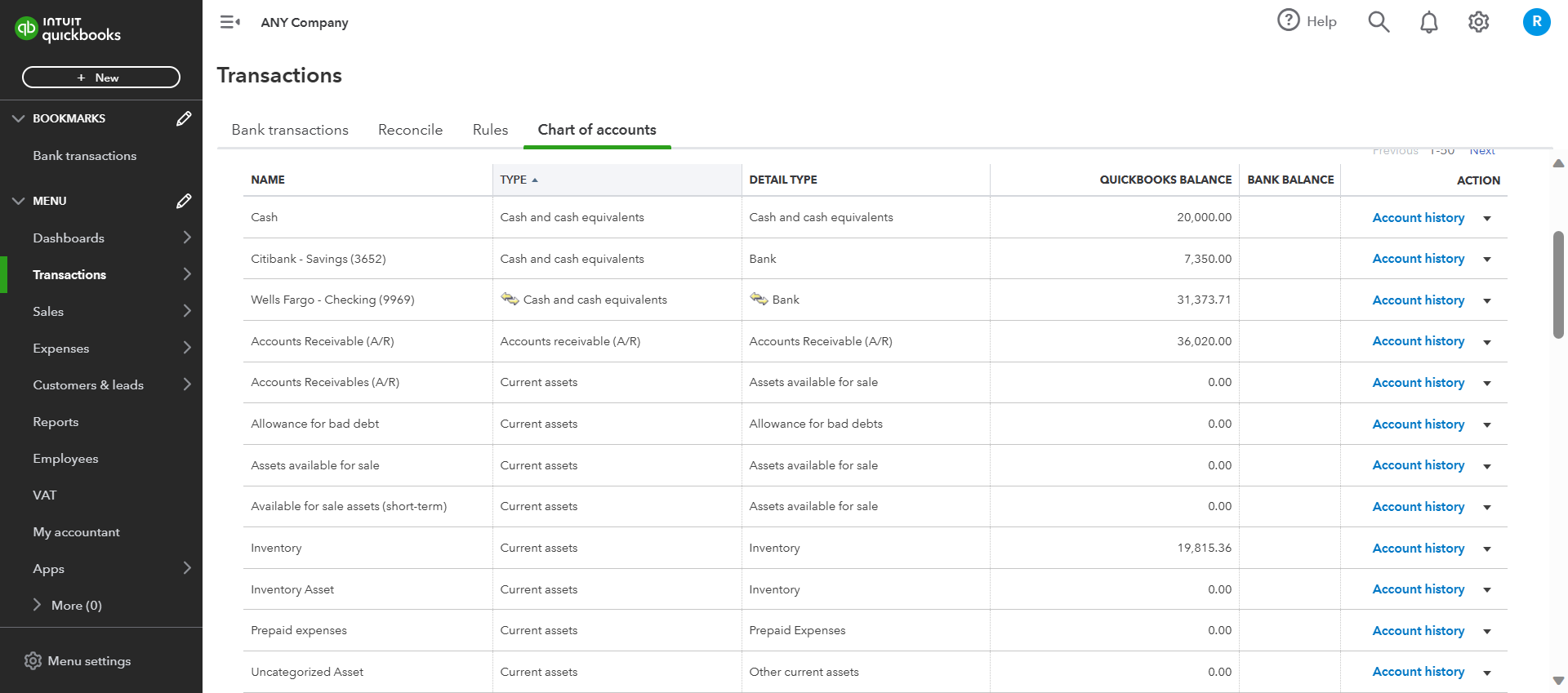1568x693 pixels.
Task: Click the Menu settings gear icon
Action: 33,661
